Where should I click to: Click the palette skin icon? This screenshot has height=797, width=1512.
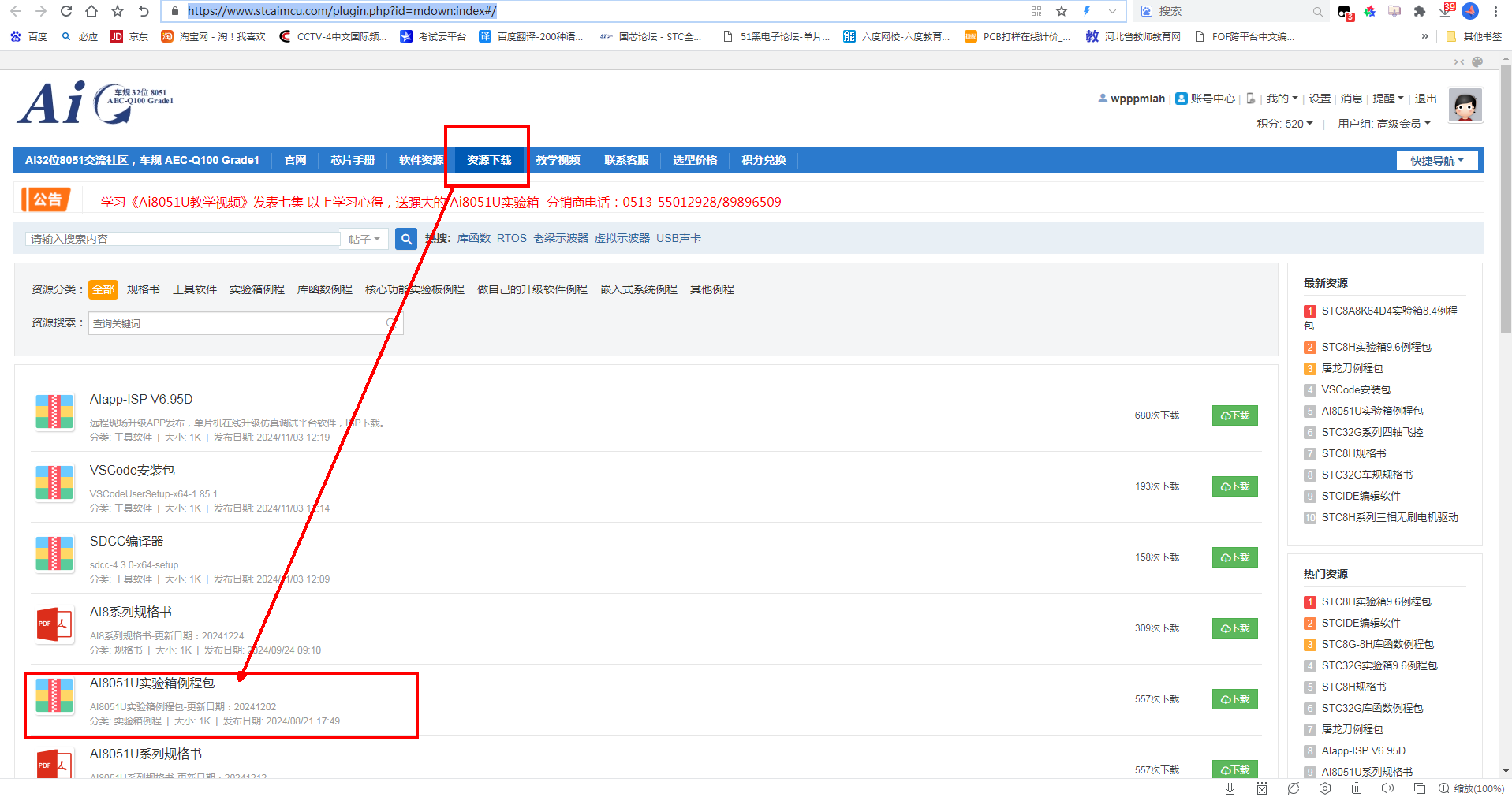click(x=1477, y=61)
